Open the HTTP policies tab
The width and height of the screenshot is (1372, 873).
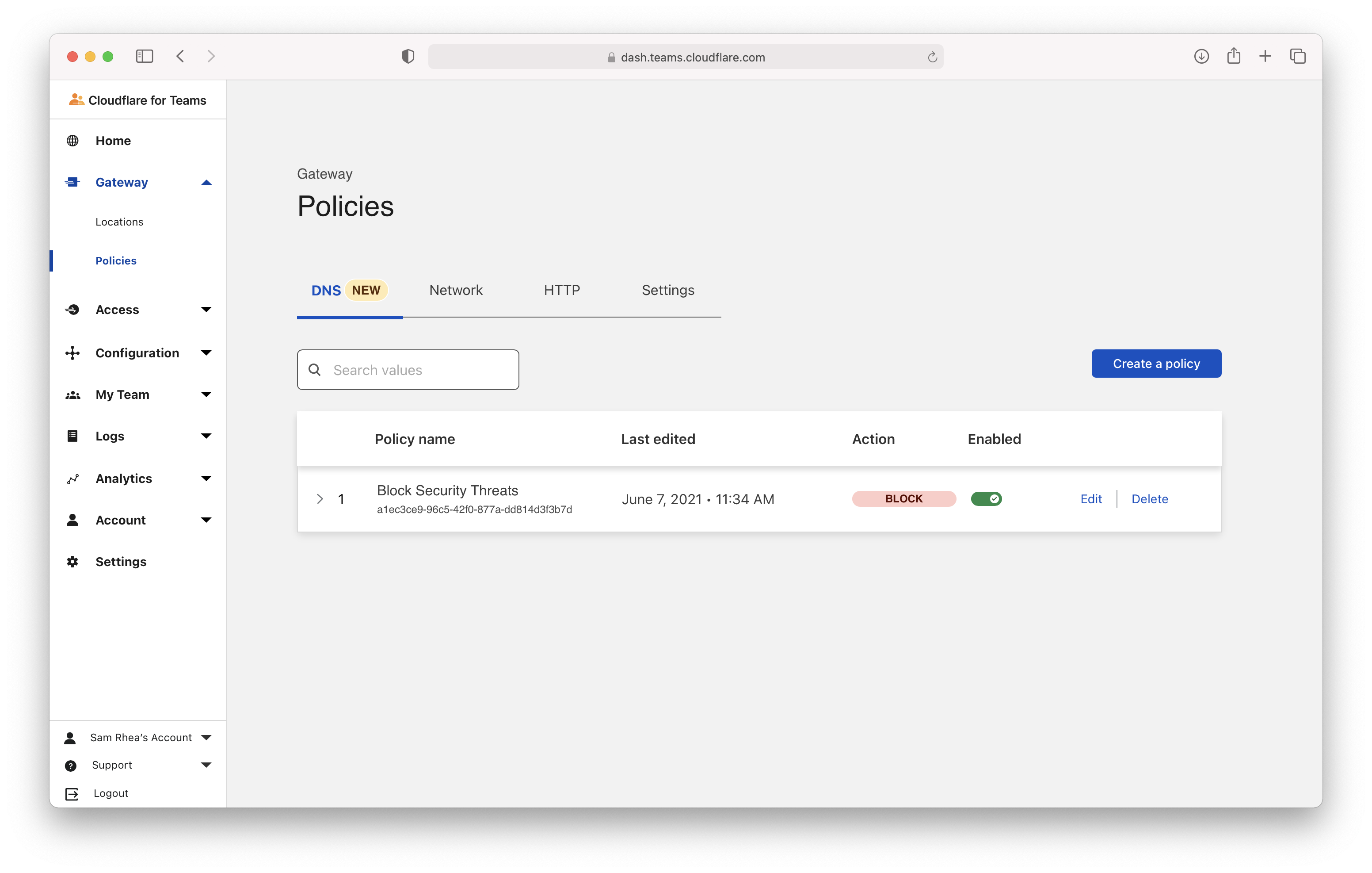(x=562, y=290)
